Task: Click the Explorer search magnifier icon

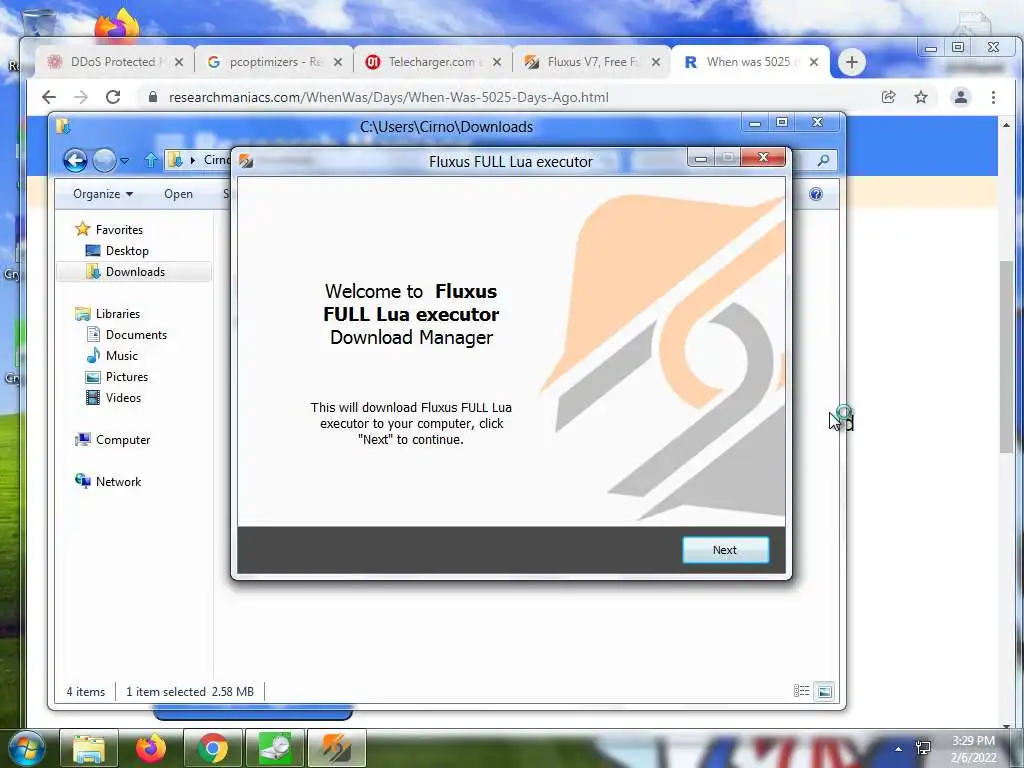Action: tap(823, 160)
